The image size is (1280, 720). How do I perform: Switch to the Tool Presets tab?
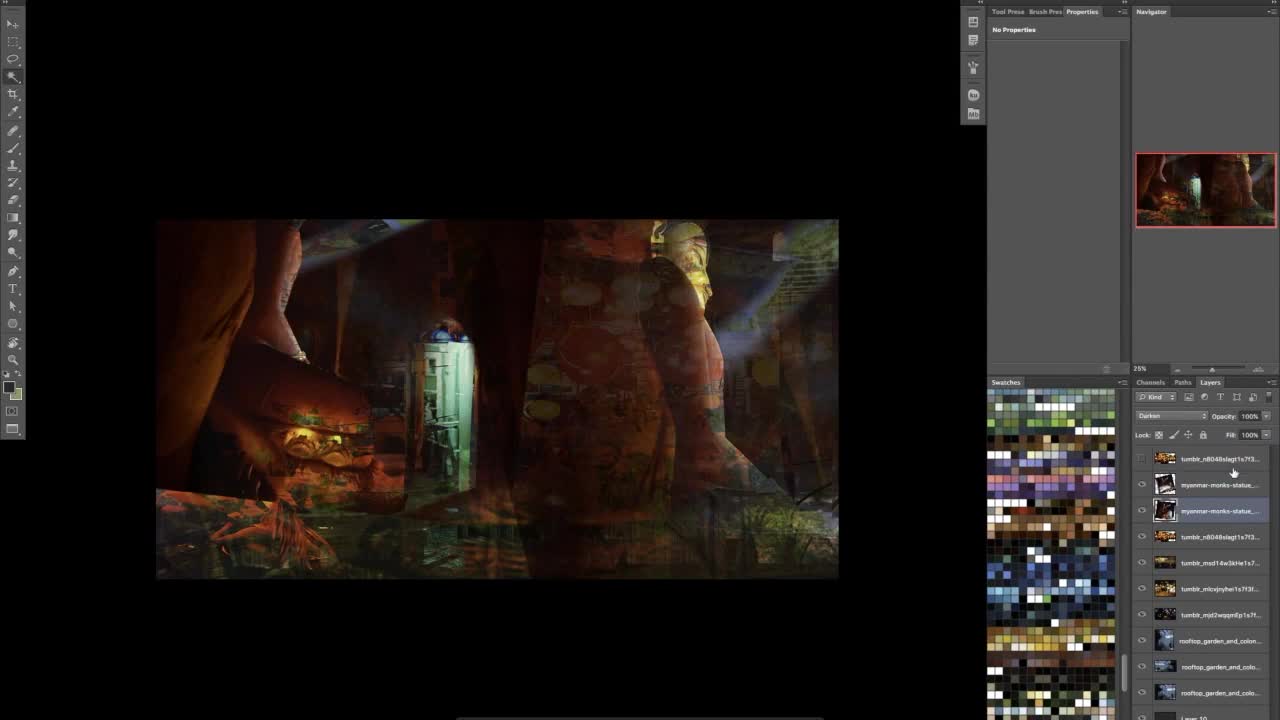click(1008, 12)
